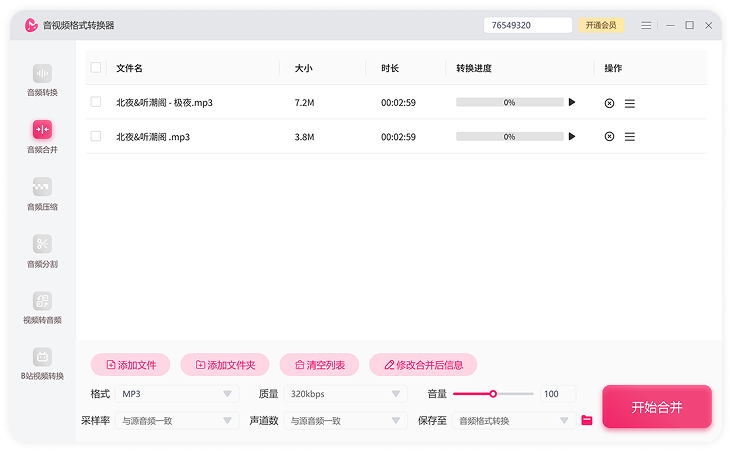Switch to the 音频合并 tab
The height and width of the screenshot is (452, 732).
click(42, 131)
